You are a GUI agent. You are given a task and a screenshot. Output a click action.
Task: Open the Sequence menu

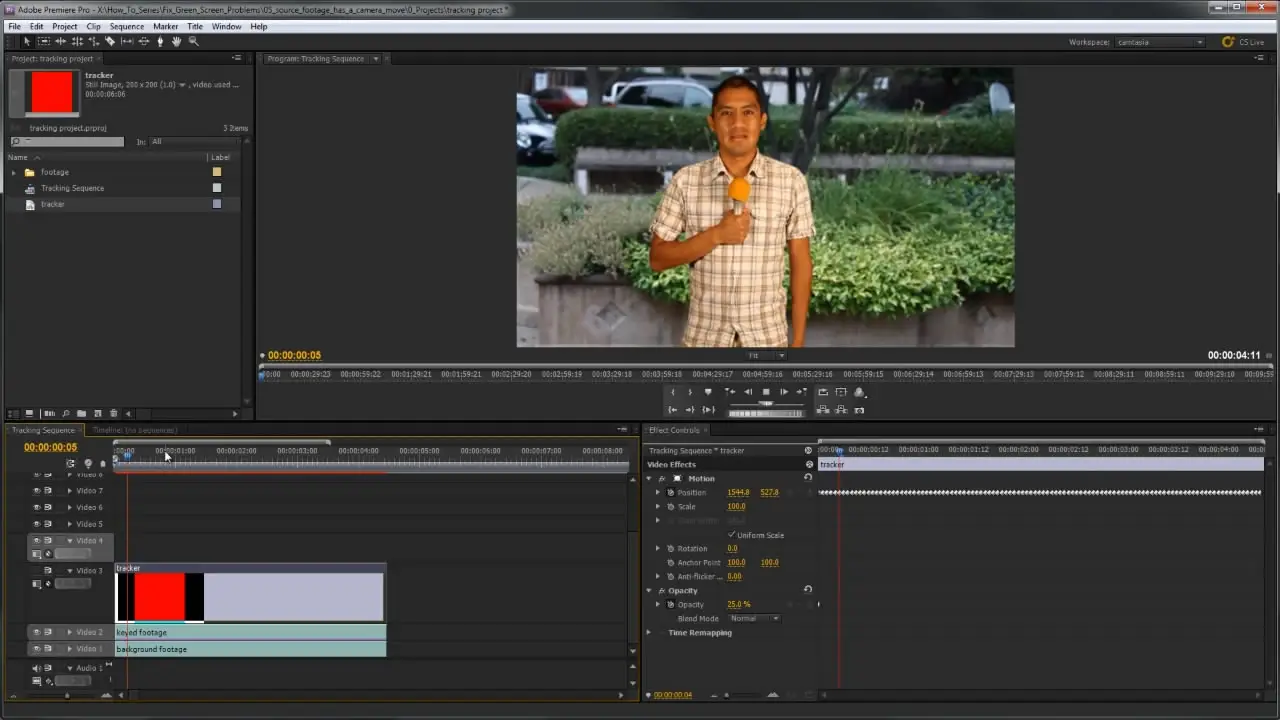[x=126, y=26]
